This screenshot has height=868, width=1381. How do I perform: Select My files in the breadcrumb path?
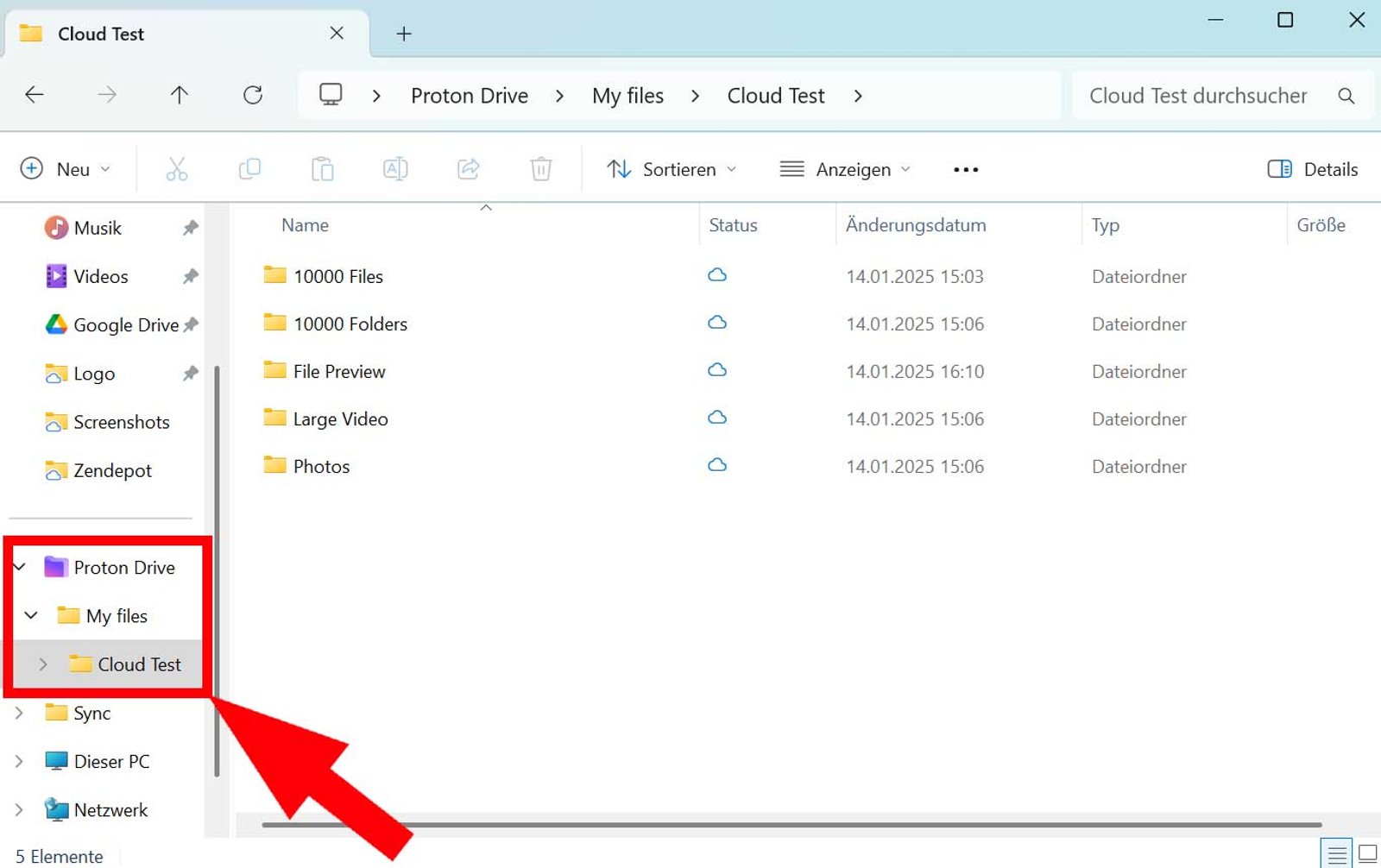[627, 96]
